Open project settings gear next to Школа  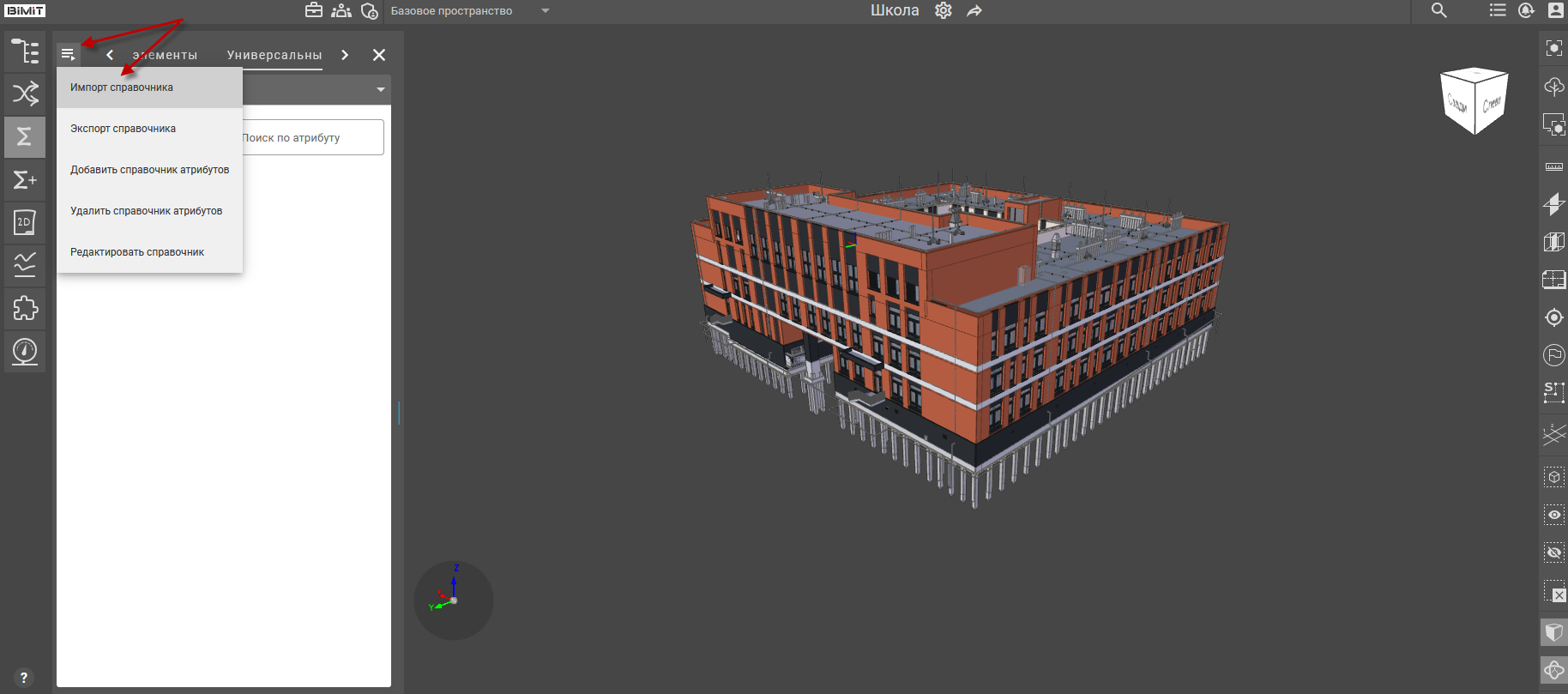pos(944,10)
